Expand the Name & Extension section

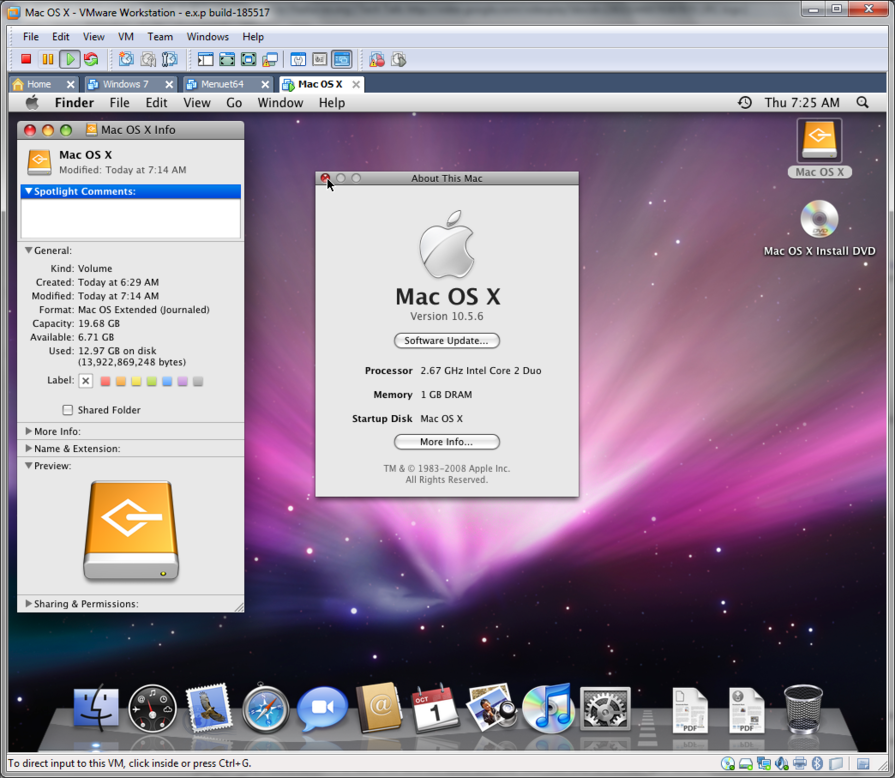pos(29,449)
